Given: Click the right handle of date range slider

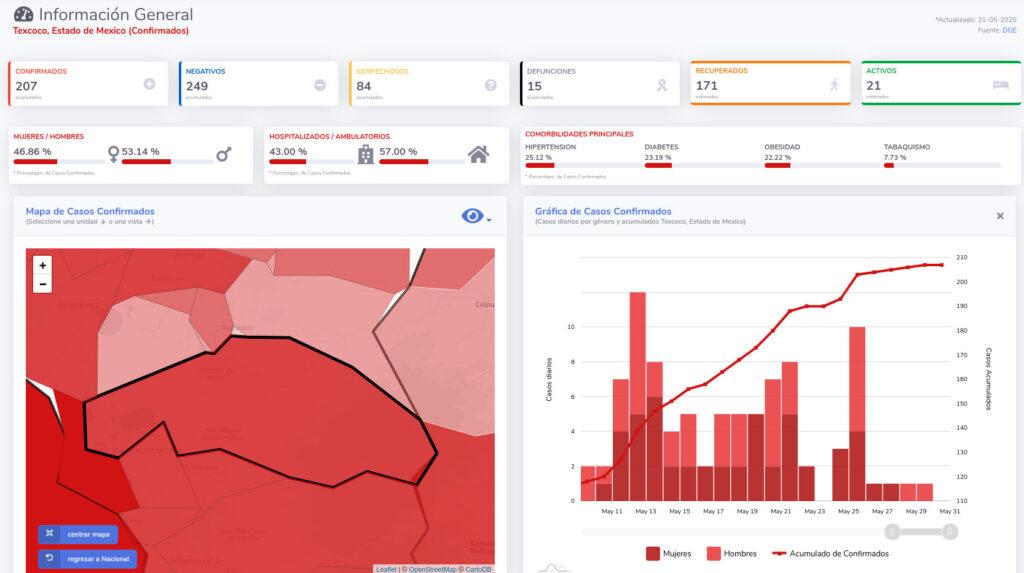Looking at the screenshot, I should click(x=950, y=532).
